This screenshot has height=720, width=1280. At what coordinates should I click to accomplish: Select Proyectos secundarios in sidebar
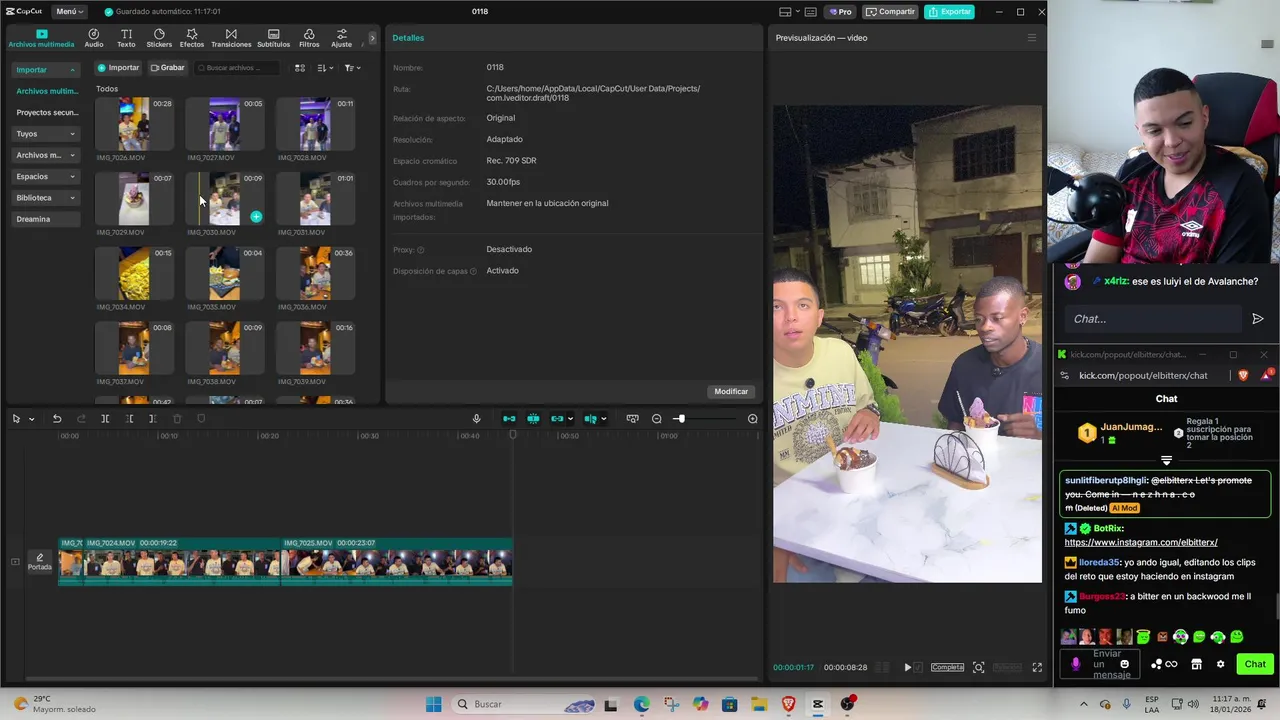(46, 113)
